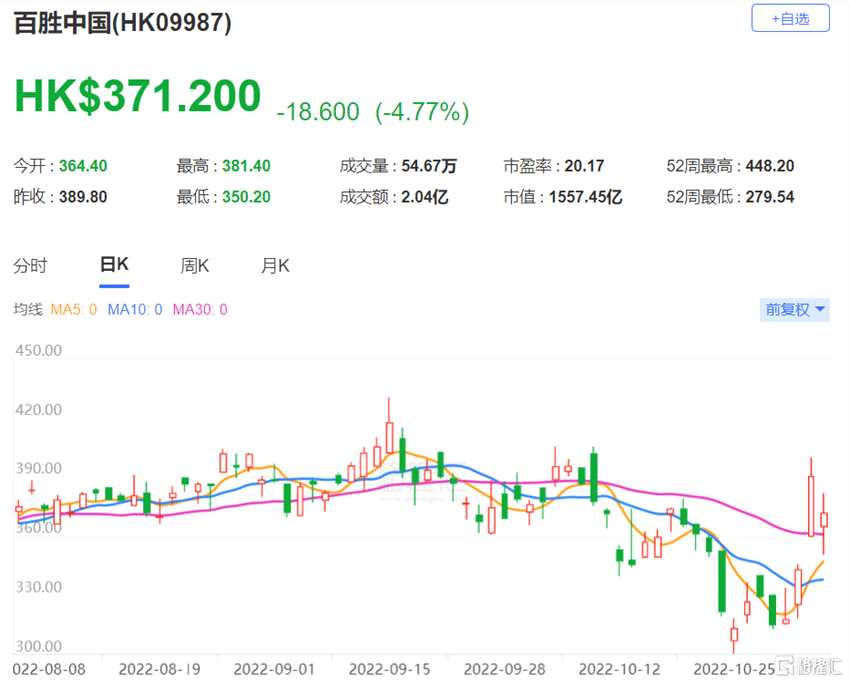Click the 52周最低 value 279.54
The width and height of the screenshot is (850, 682).
coord(770,197)
